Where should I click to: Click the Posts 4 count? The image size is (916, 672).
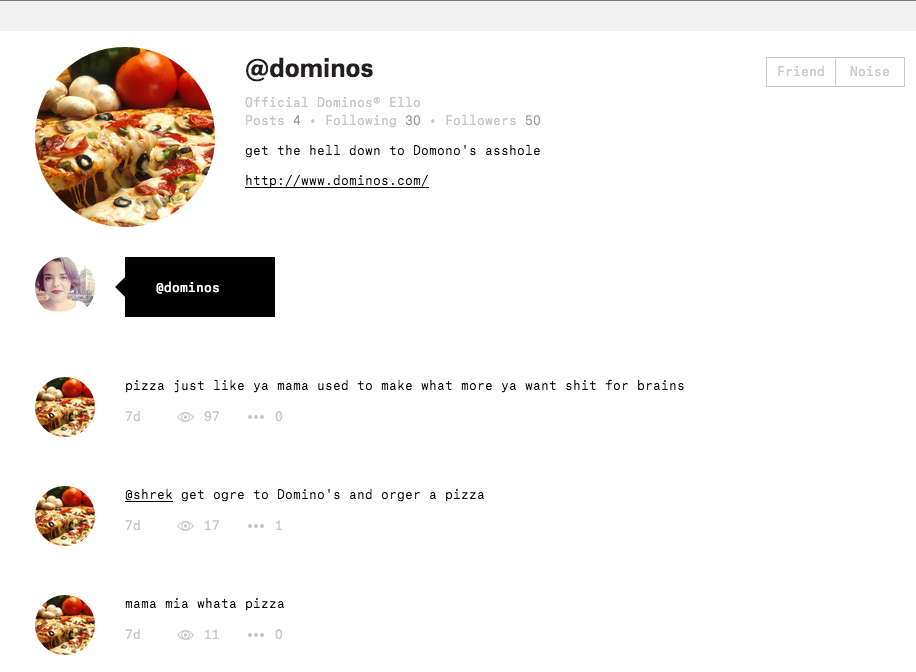coord(273,120)
